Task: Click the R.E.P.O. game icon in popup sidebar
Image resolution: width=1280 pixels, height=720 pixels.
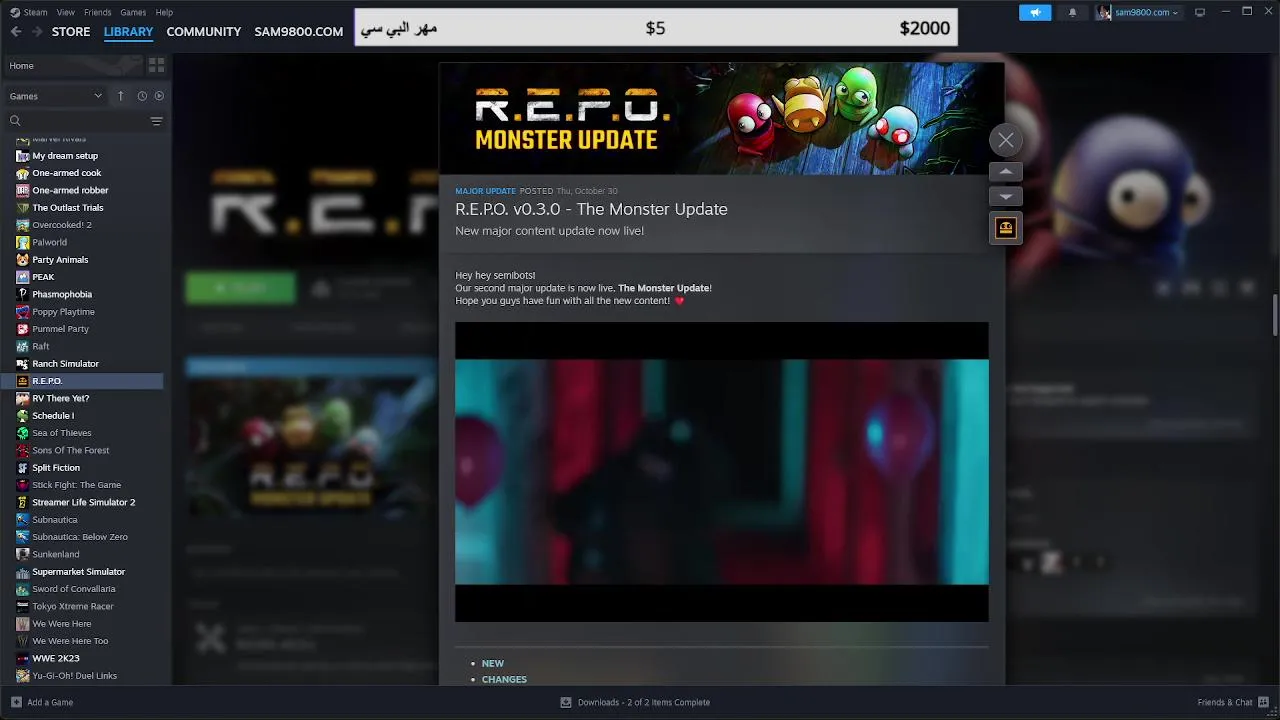Action: coord(1006,228)
